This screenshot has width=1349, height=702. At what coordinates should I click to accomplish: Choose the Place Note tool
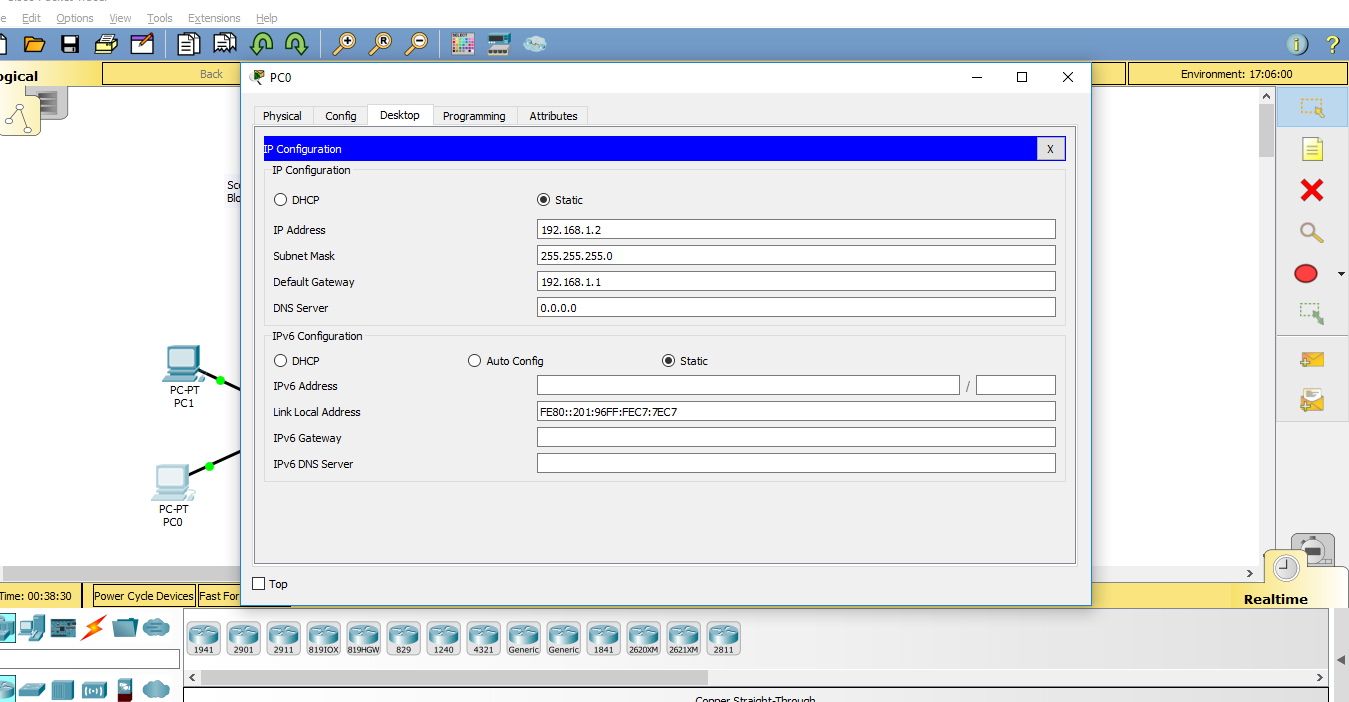(x=1312, y=149)
